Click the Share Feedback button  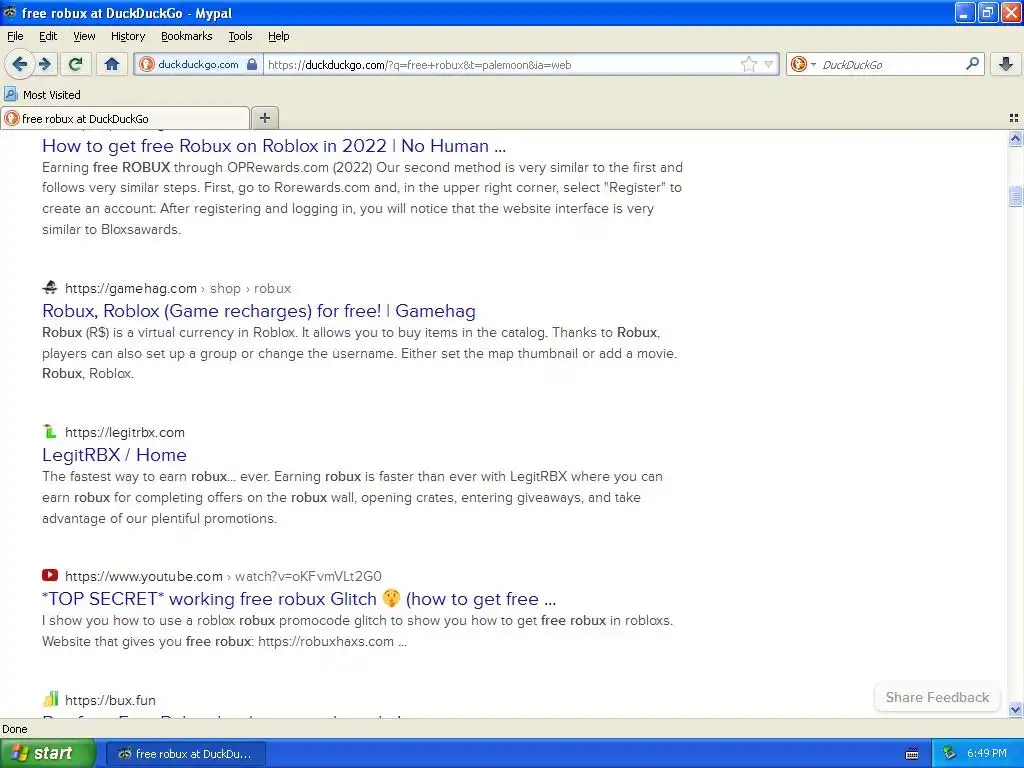pos(937,697)
